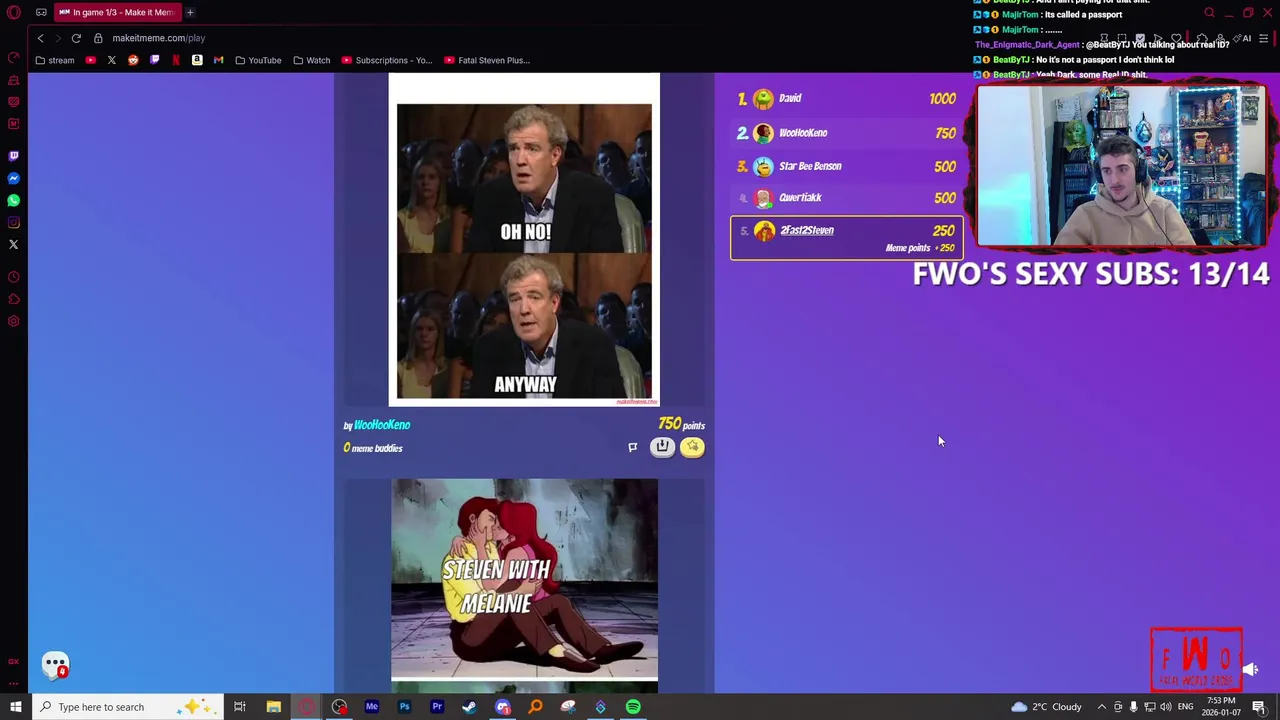The image size is (1280, 720).
Task: Select WooHooKeno in the leaderboard
Action: (846, 133)
